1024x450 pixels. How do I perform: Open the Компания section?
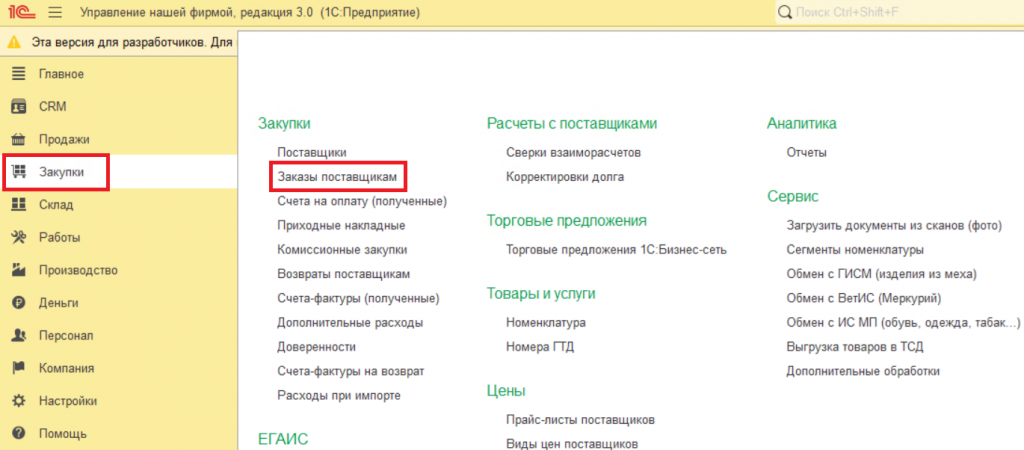point(67,368)
